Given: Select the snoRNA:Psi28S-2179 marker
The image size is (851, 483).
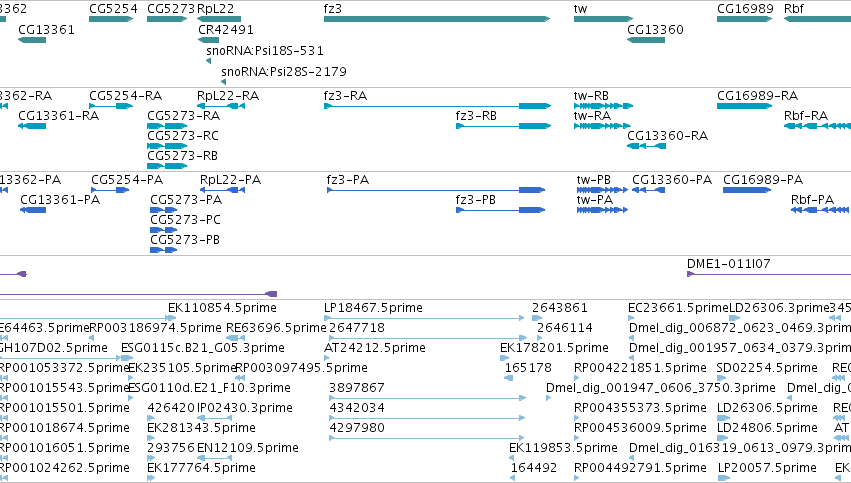Looking at the screenshot, I should point(224,82).
